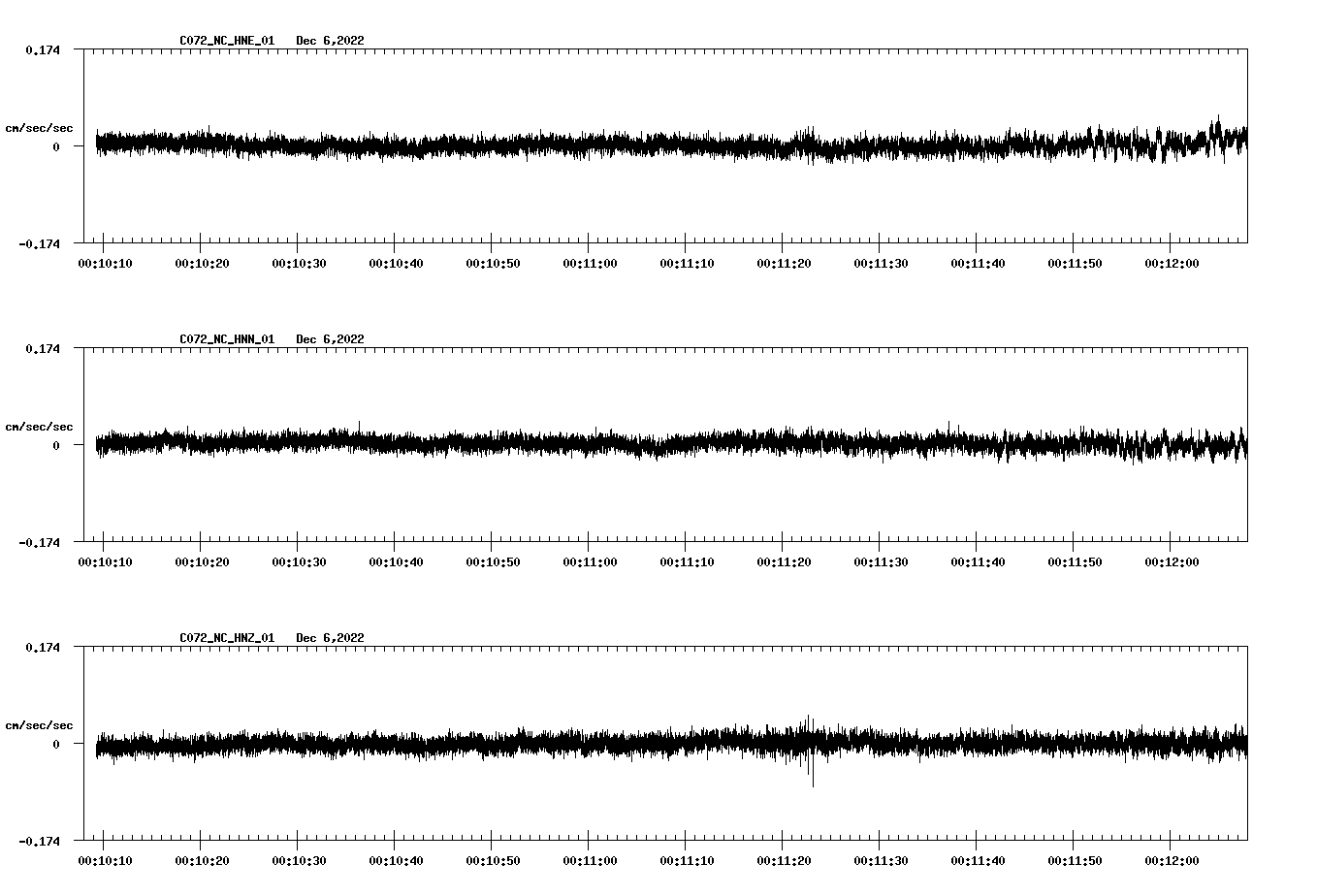Click the cm/sec/sec unit label on top plot

pos(41,127)
